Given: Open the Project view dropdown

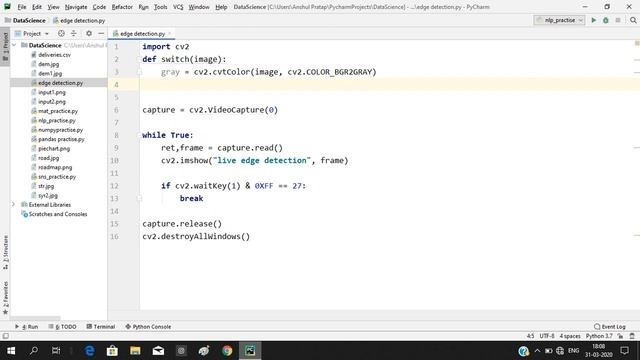Looking at the screenshot, I should (32, 33).
